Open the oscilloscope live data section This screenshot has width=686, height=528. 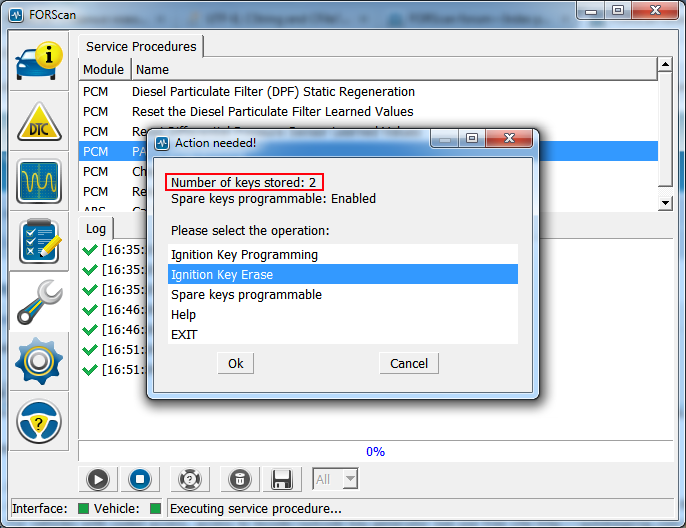[39, 181]
